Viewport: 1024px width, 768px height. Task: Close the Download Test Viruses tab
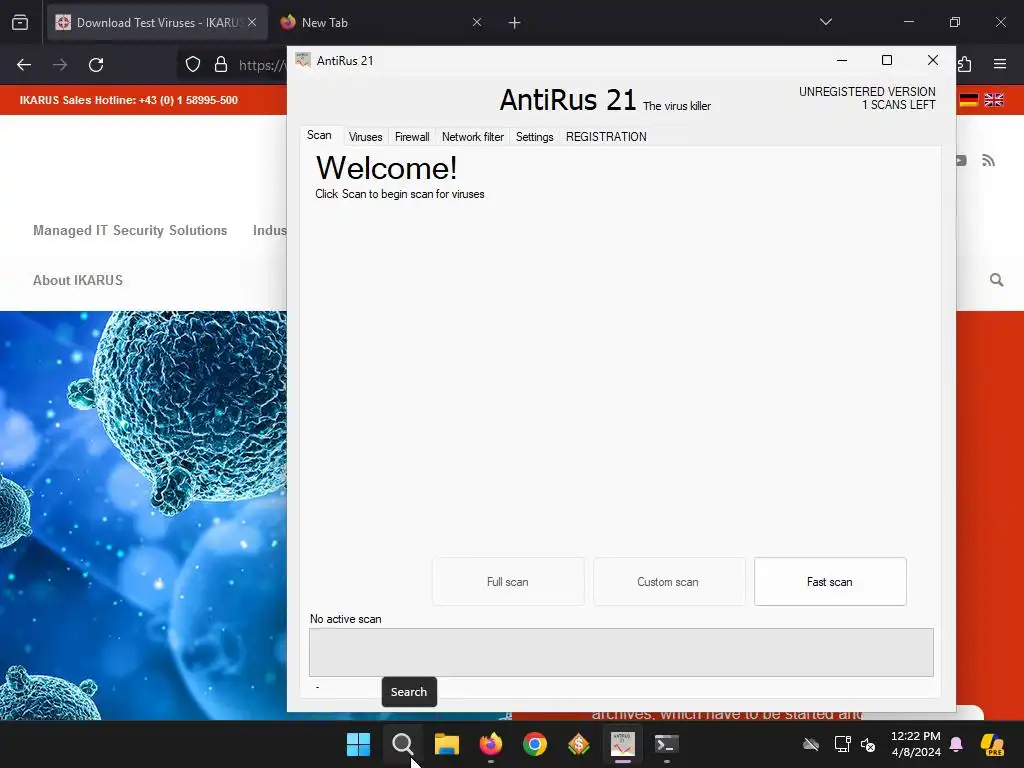point(252,22)
